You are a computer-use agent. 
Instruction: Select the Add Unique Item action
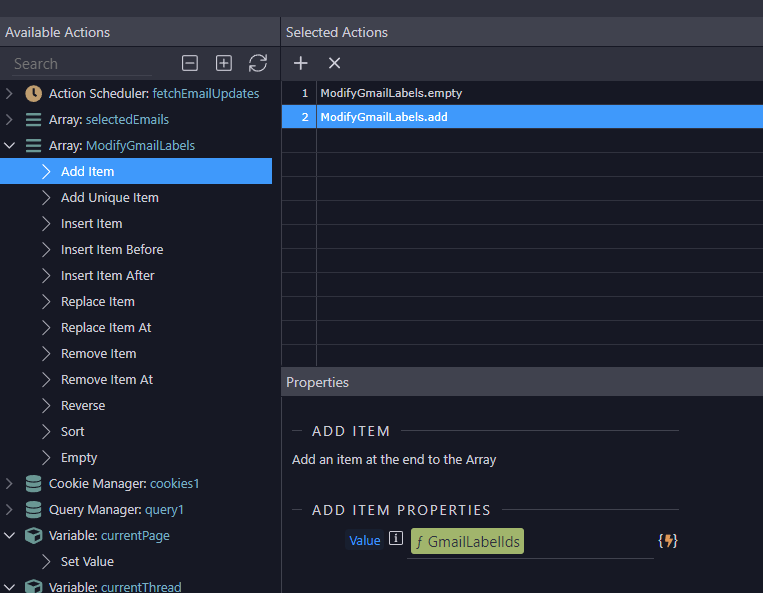pyautogui.click(x=109, y=197)
